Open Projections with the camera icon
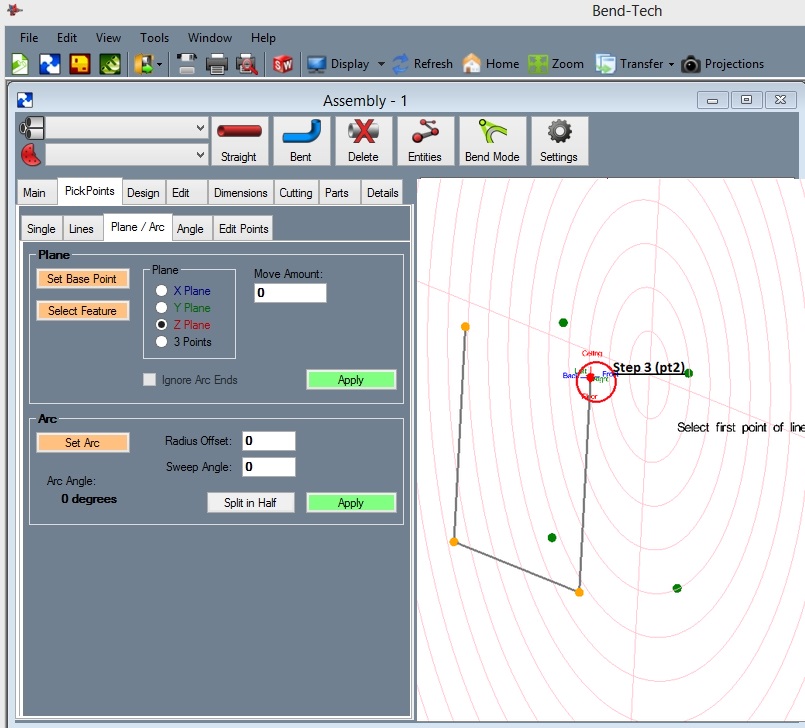 [x=722, y=64]
